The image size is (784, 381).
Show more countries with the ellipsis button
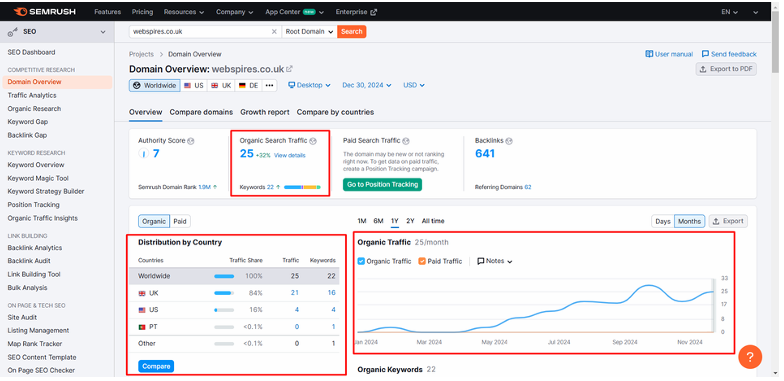pos(270,86)
